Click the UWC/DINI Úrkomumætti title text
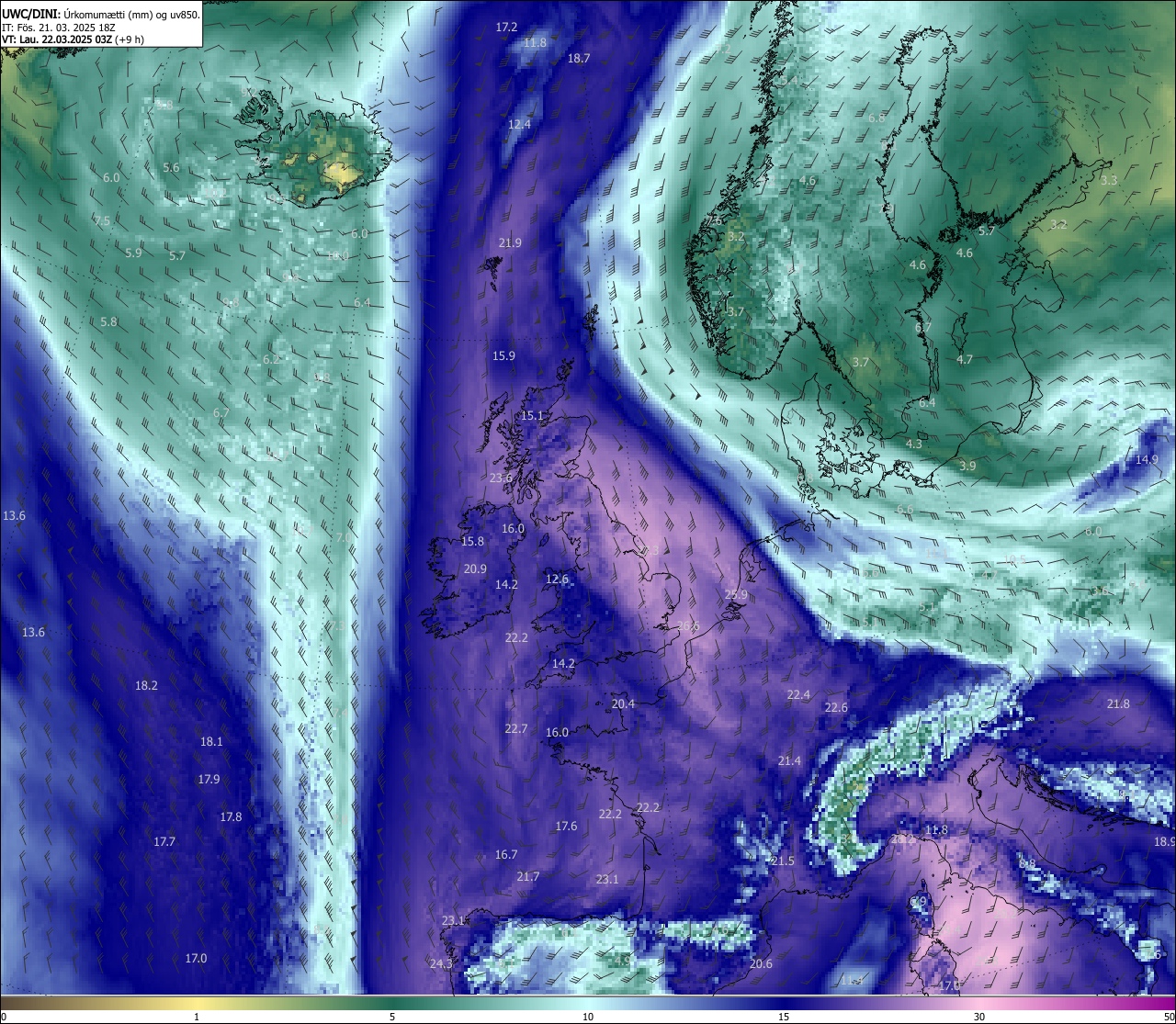This screenshot has width=1176, height=1024. pos(101,14)
